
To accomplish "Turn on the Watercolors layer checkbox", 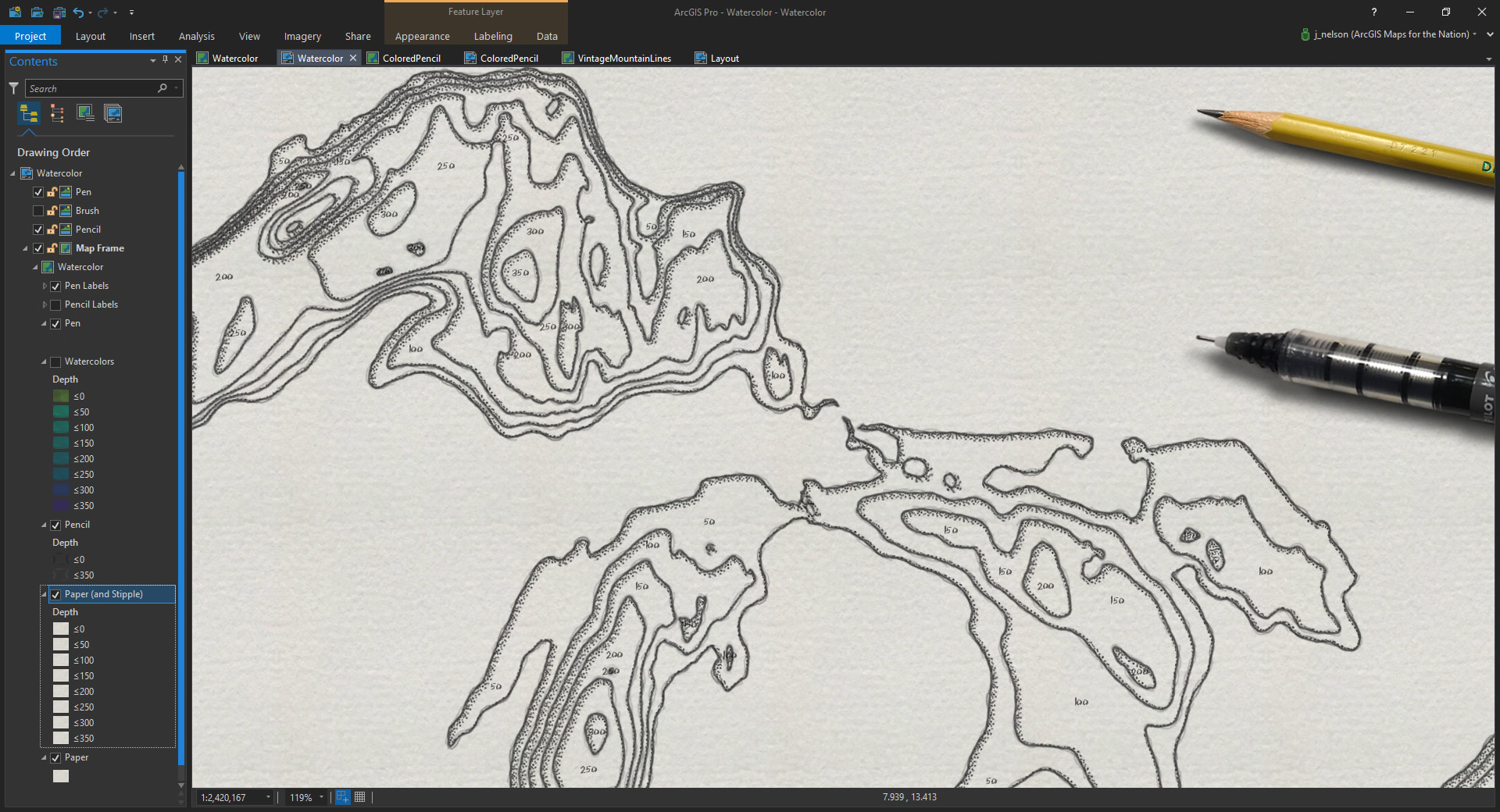I will [x=55, y=362].
